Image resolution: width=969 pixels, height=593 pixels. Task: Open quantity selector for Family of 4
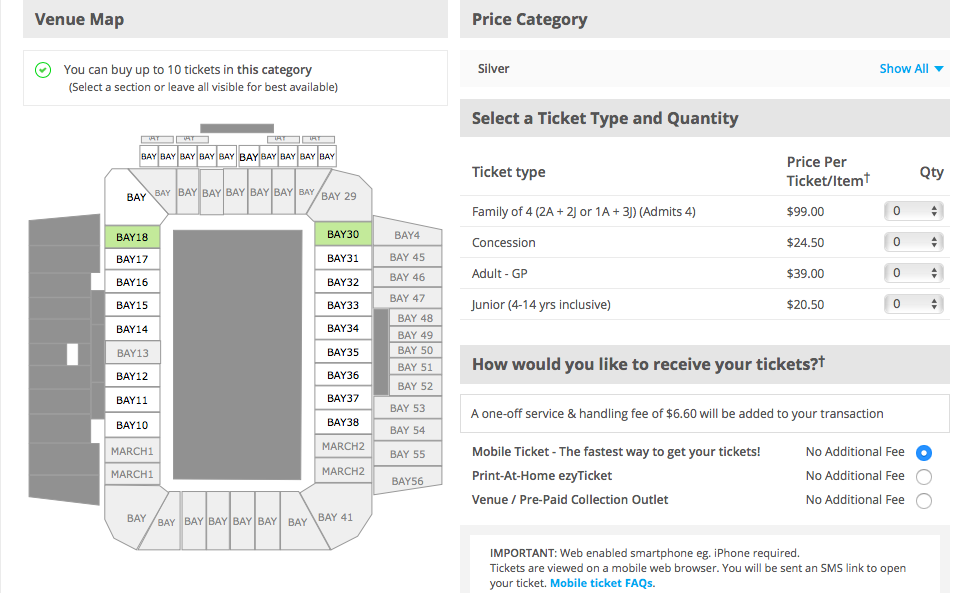click(x=913, y=211)
